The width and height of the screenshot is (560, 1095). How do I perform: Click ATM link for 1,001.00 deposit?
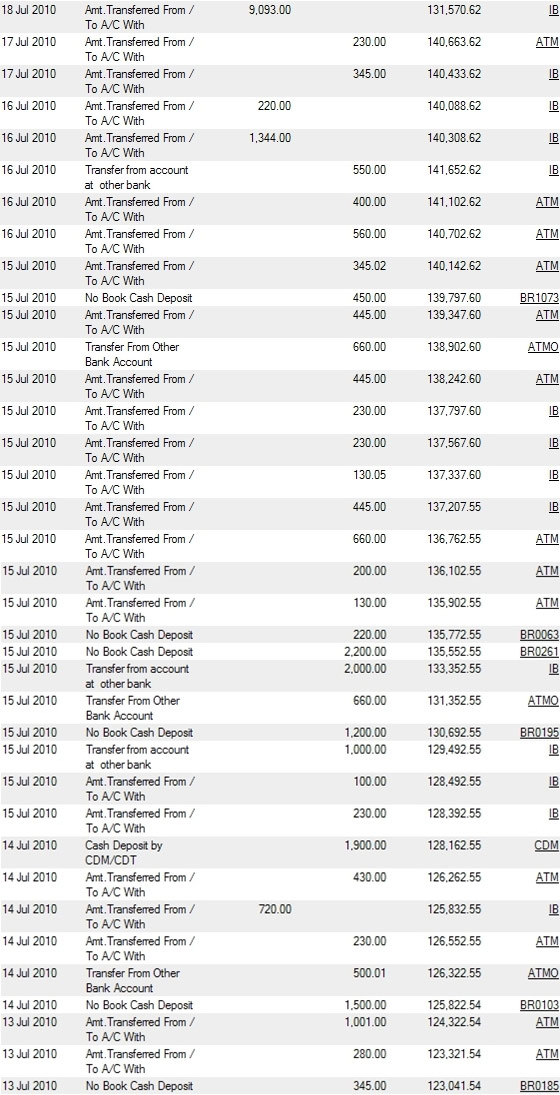tap(547, 1022)
